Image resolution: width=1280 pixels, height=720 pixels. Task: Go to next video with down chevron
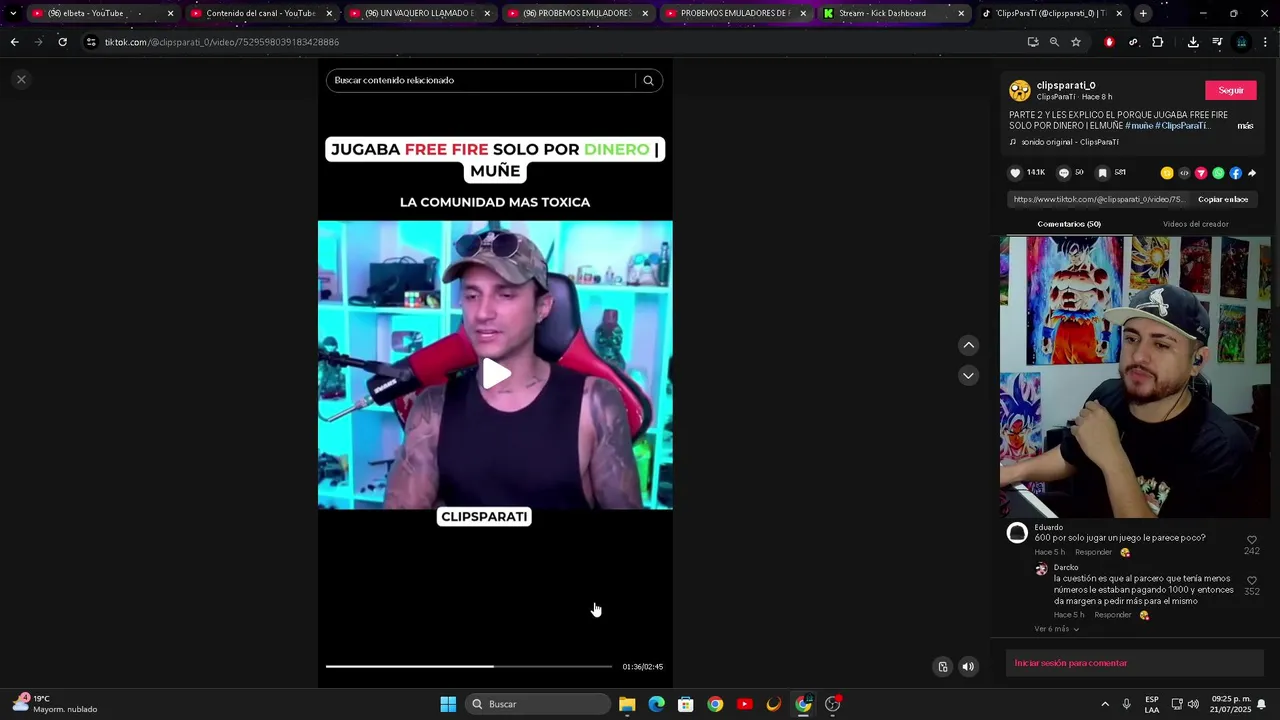click(x=968, y=375)
